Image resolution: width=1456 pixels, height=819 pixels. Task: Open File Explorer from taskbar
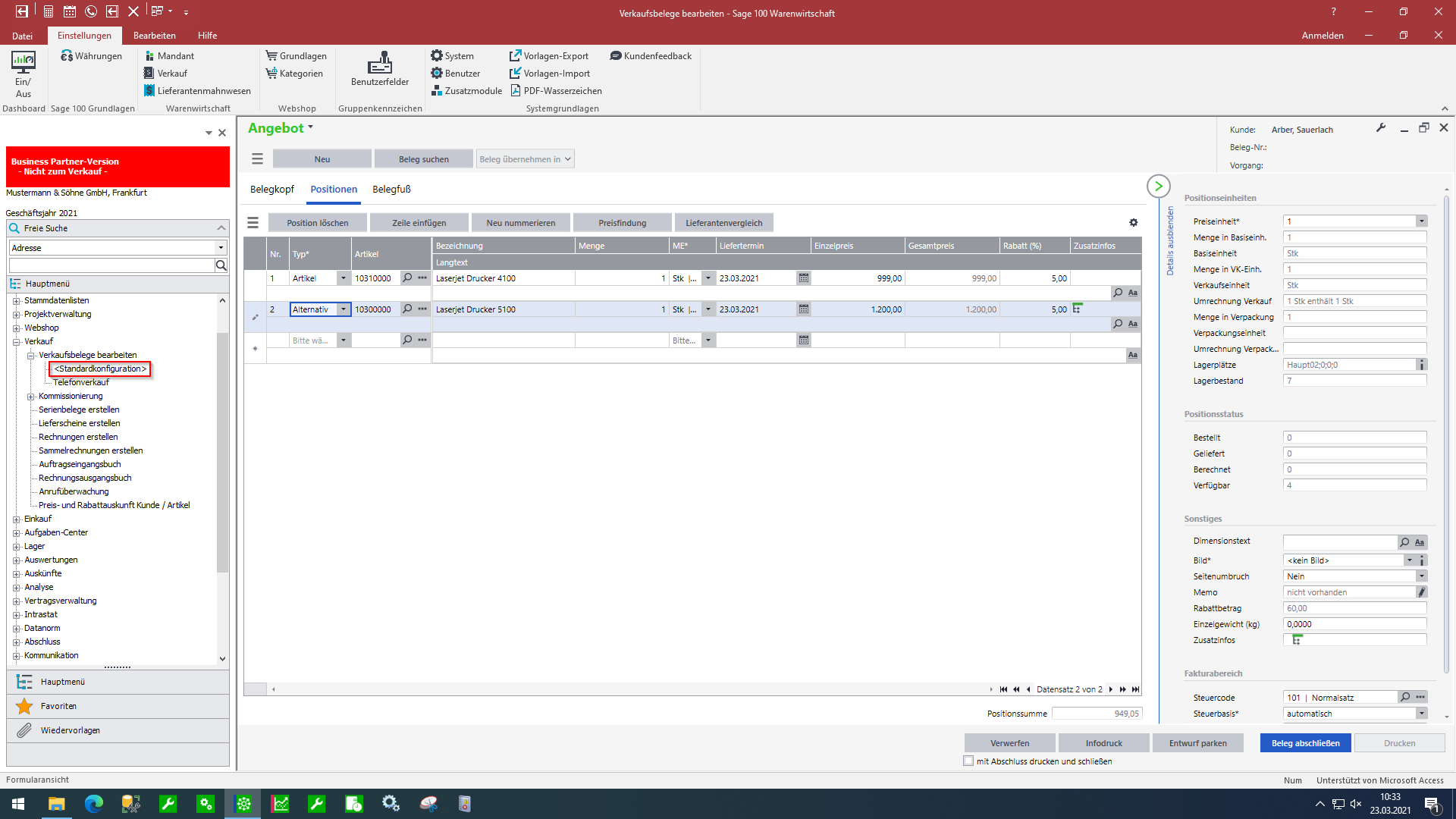(x=57, y=804)
